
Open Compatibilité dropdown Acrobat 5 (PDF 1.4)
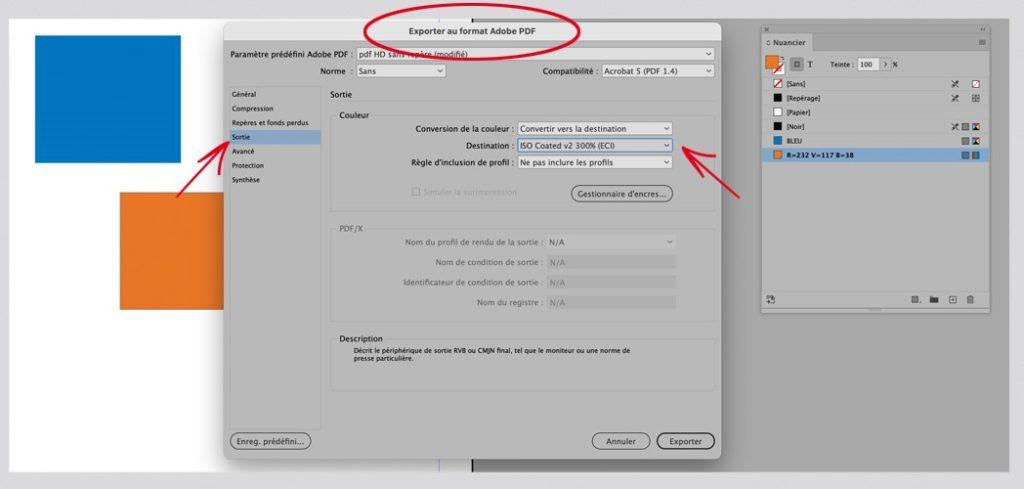(x=658, y=71)
